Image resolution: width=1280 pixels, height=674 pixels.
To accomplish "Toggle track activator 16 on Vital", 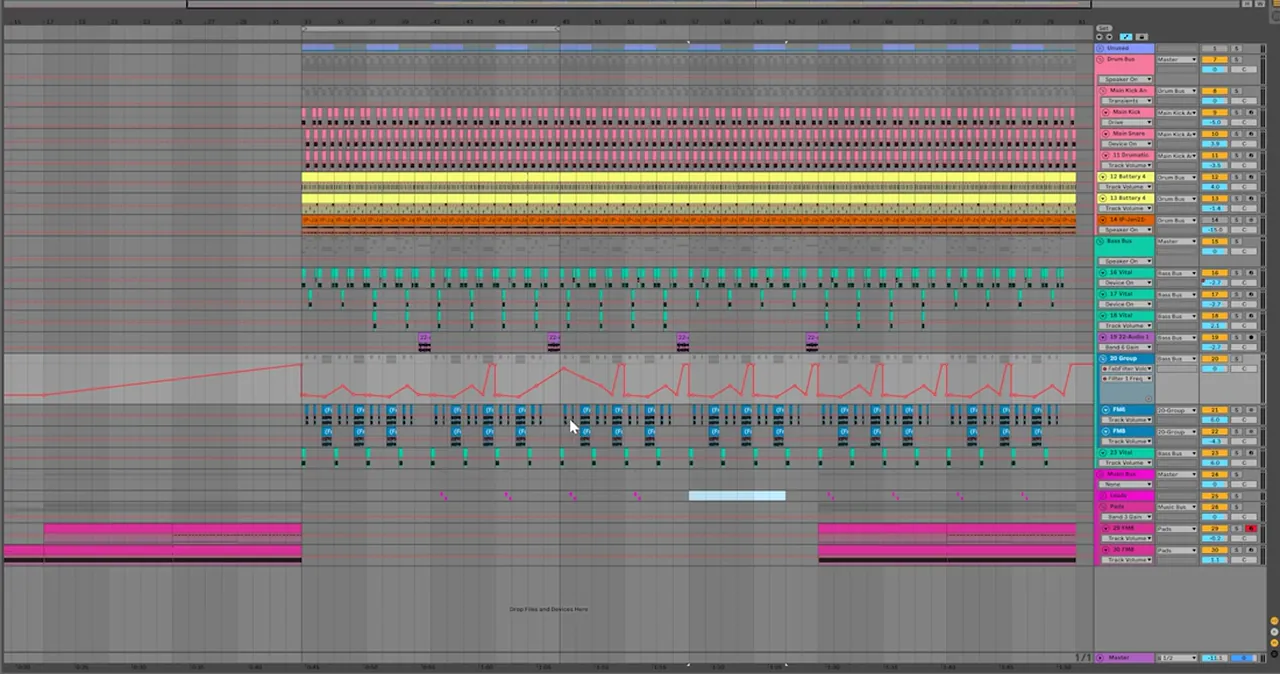I will click(1215, 272).
